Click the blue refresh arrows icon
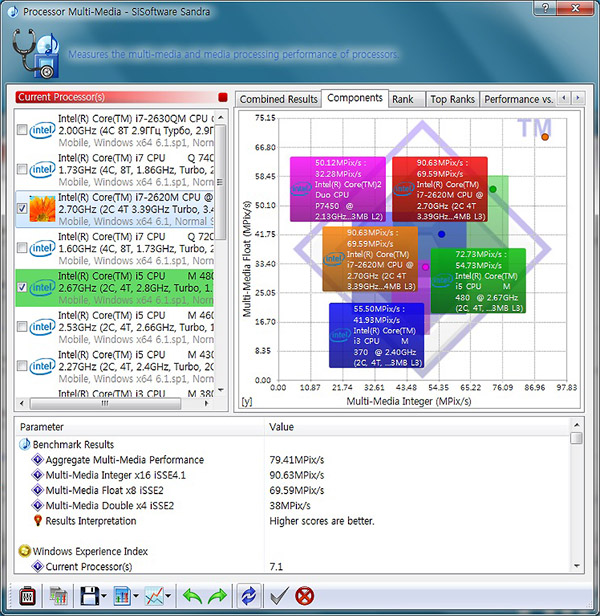Screen dimensions: 600x616 coord(249,596)
